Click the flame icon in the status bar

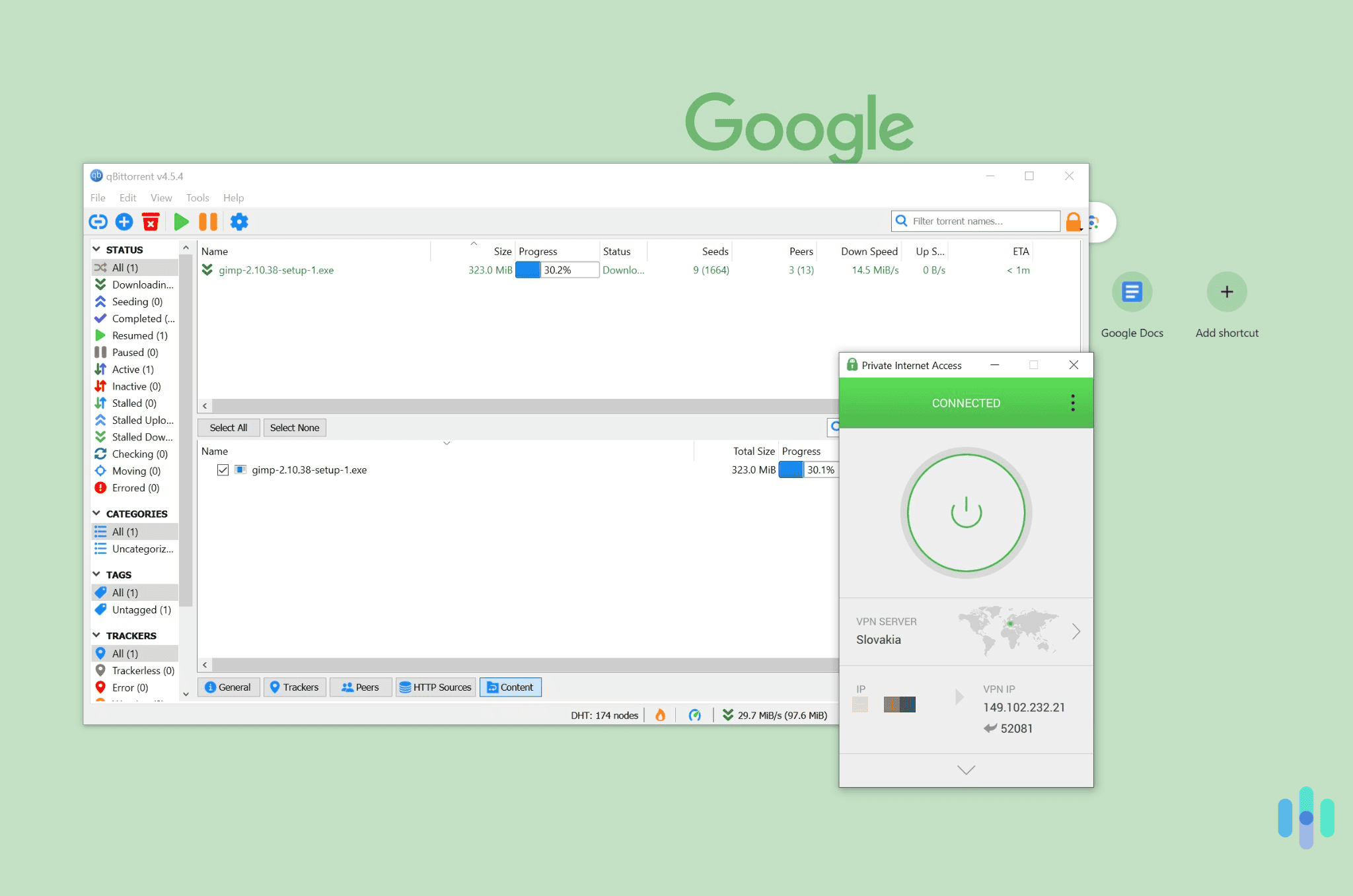click(661, 714)
